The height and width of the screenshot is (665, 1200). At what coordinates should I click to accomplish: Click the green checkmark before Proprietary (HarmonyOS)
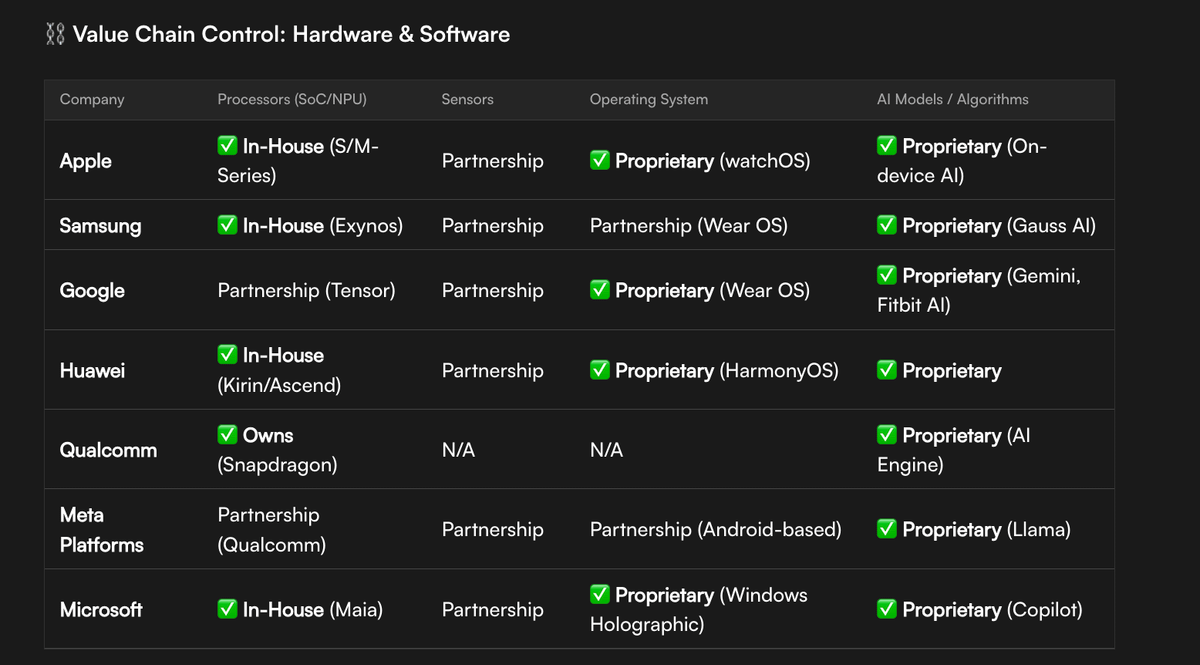click(x=599, y=370)
